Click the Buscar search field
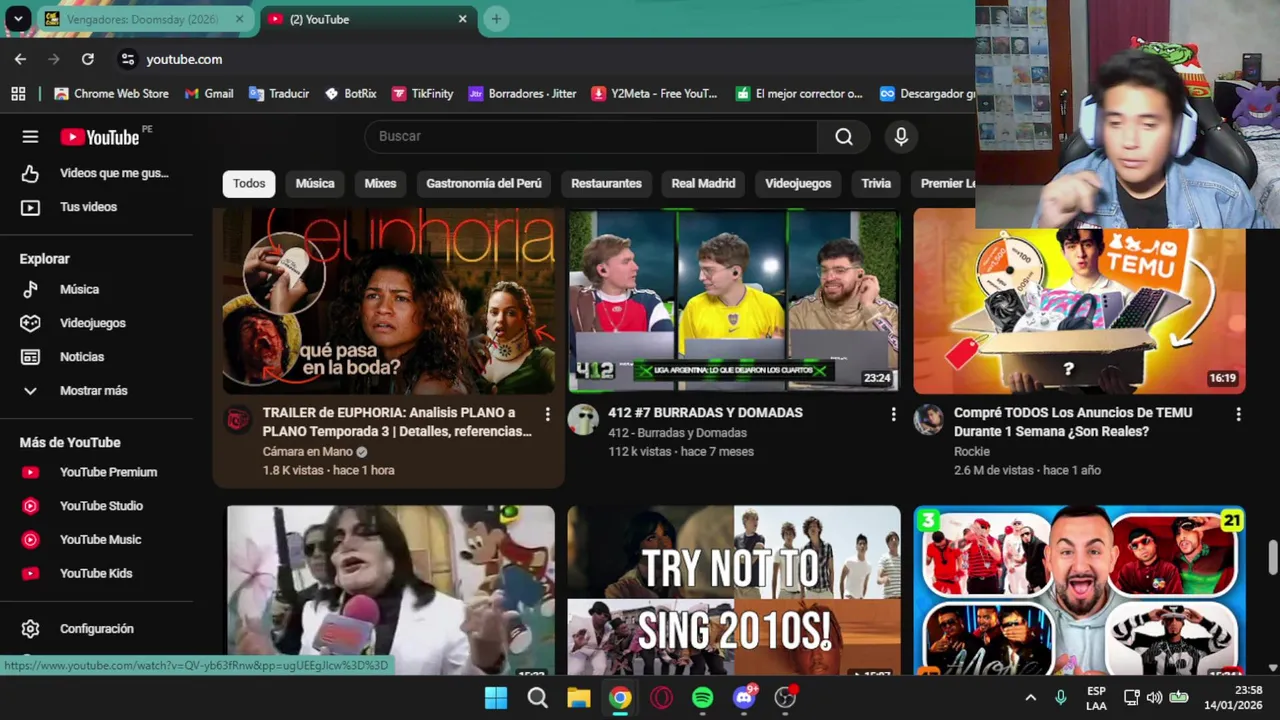1280x720 pixels. click(x=591, y=136)
